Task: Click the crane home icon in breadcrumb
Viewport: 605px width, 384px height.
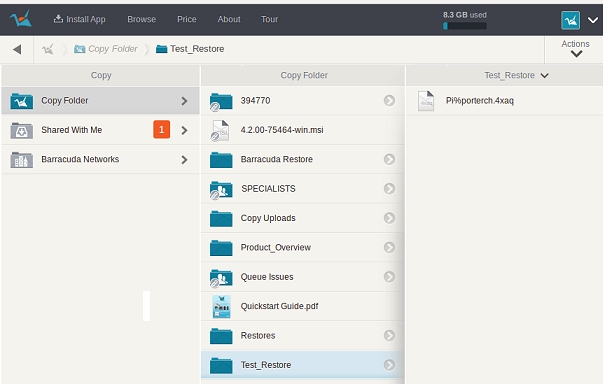Action: click(48, 49)
